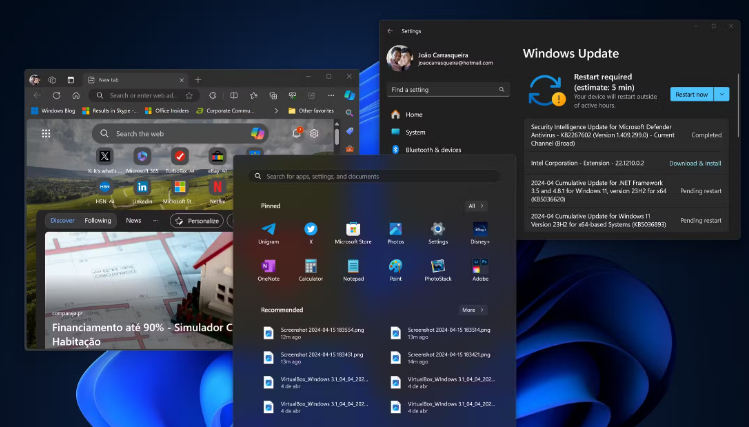Open Edge Tab actions menu icon
749x427 pixels.
point(71,80)
